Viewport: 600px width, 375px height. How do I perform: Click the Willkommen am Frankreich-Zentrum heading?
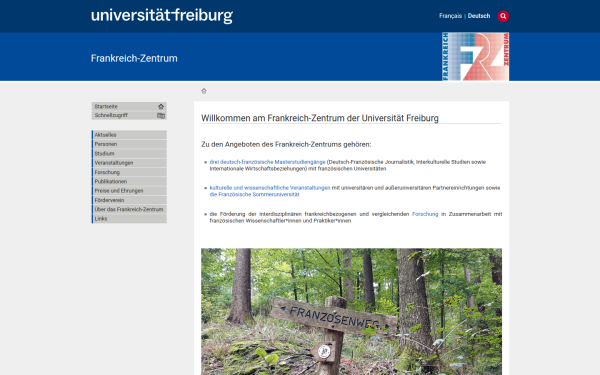pos(320,118)
